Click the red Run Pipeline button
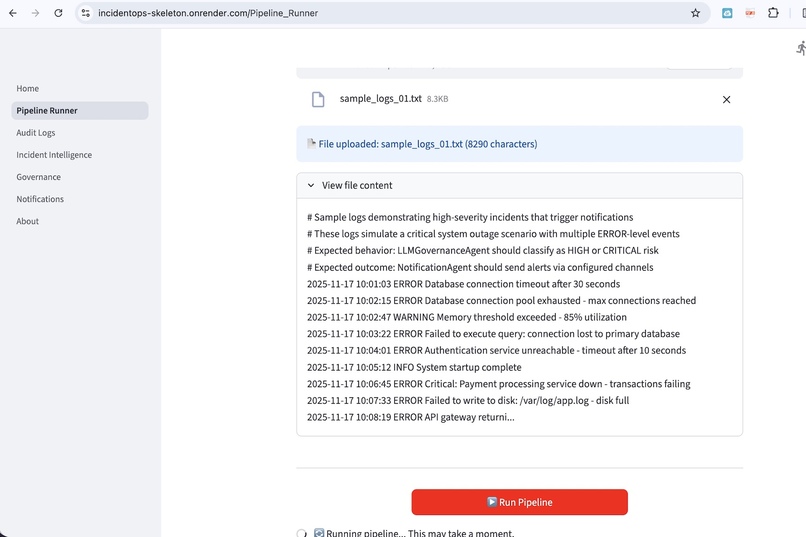 (x=519, y=502)
